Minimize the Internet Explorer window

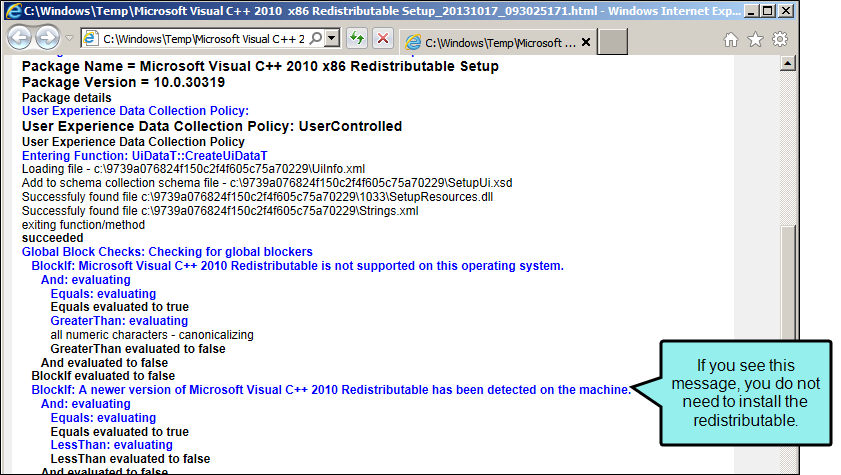751,11
